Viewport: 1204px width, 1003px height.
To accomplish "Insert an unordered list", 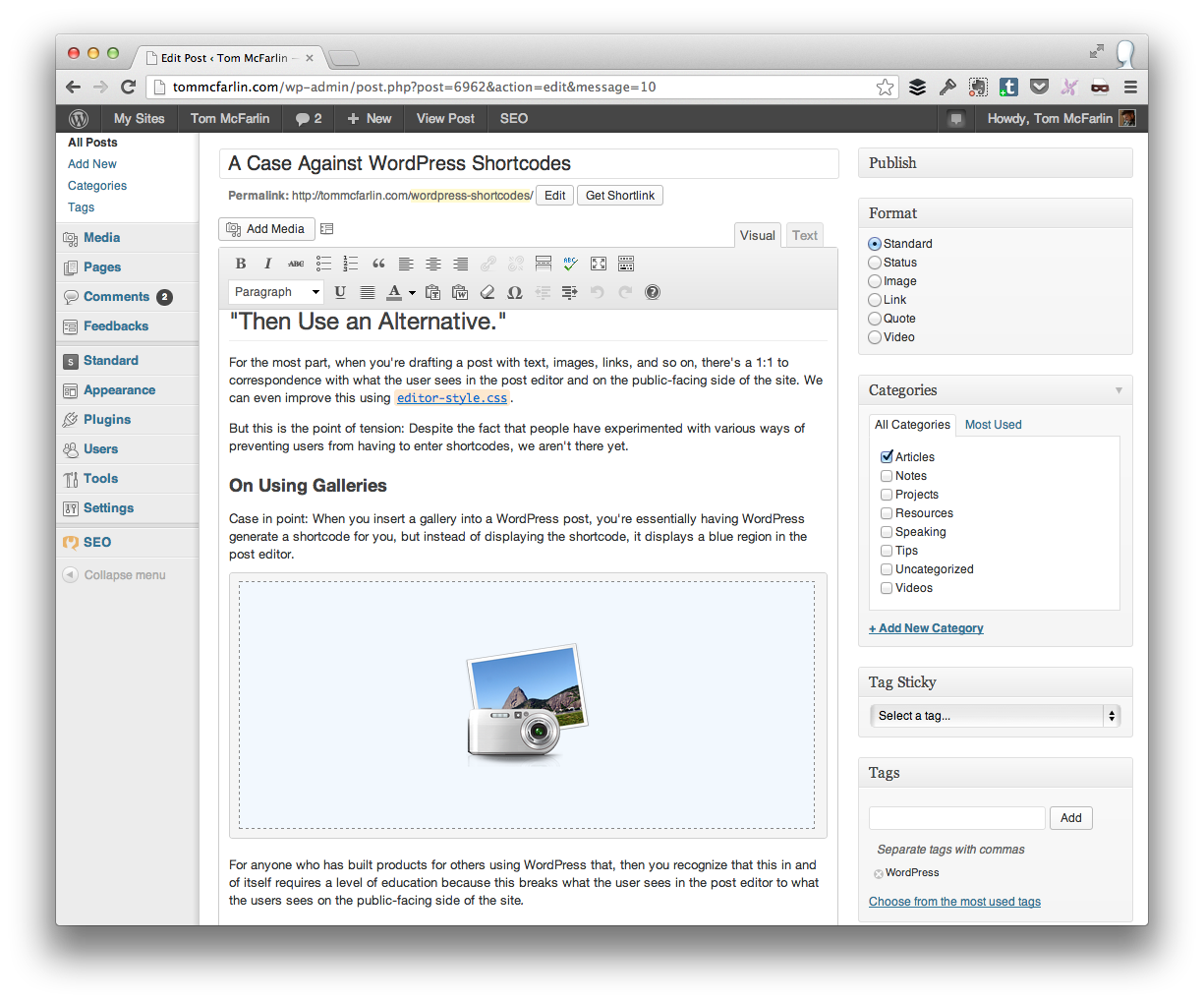I will pos(323,264).
